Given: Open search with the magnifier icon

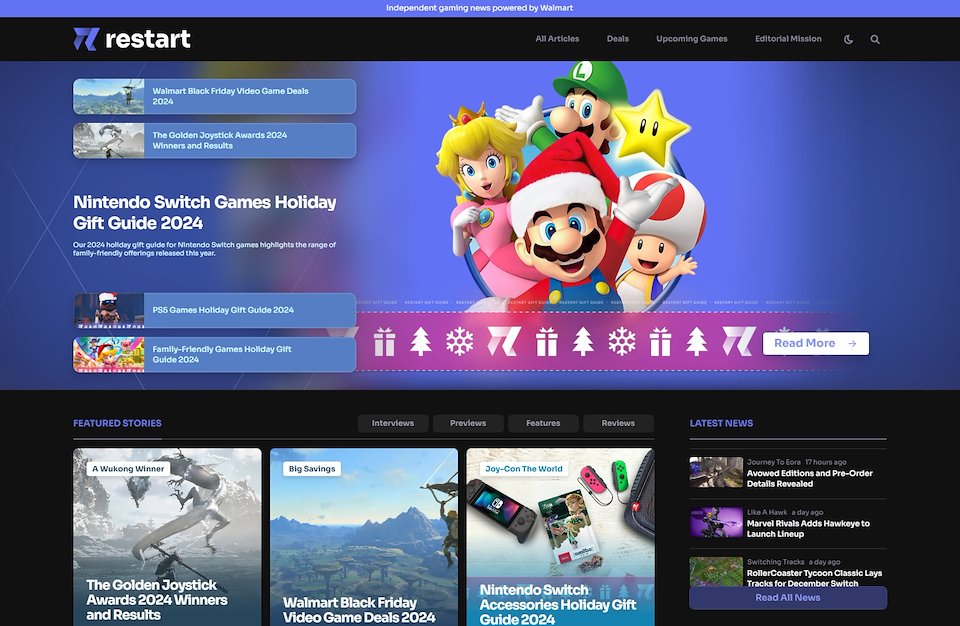Looking at the screenshot, I should click(x=875, y=39).
